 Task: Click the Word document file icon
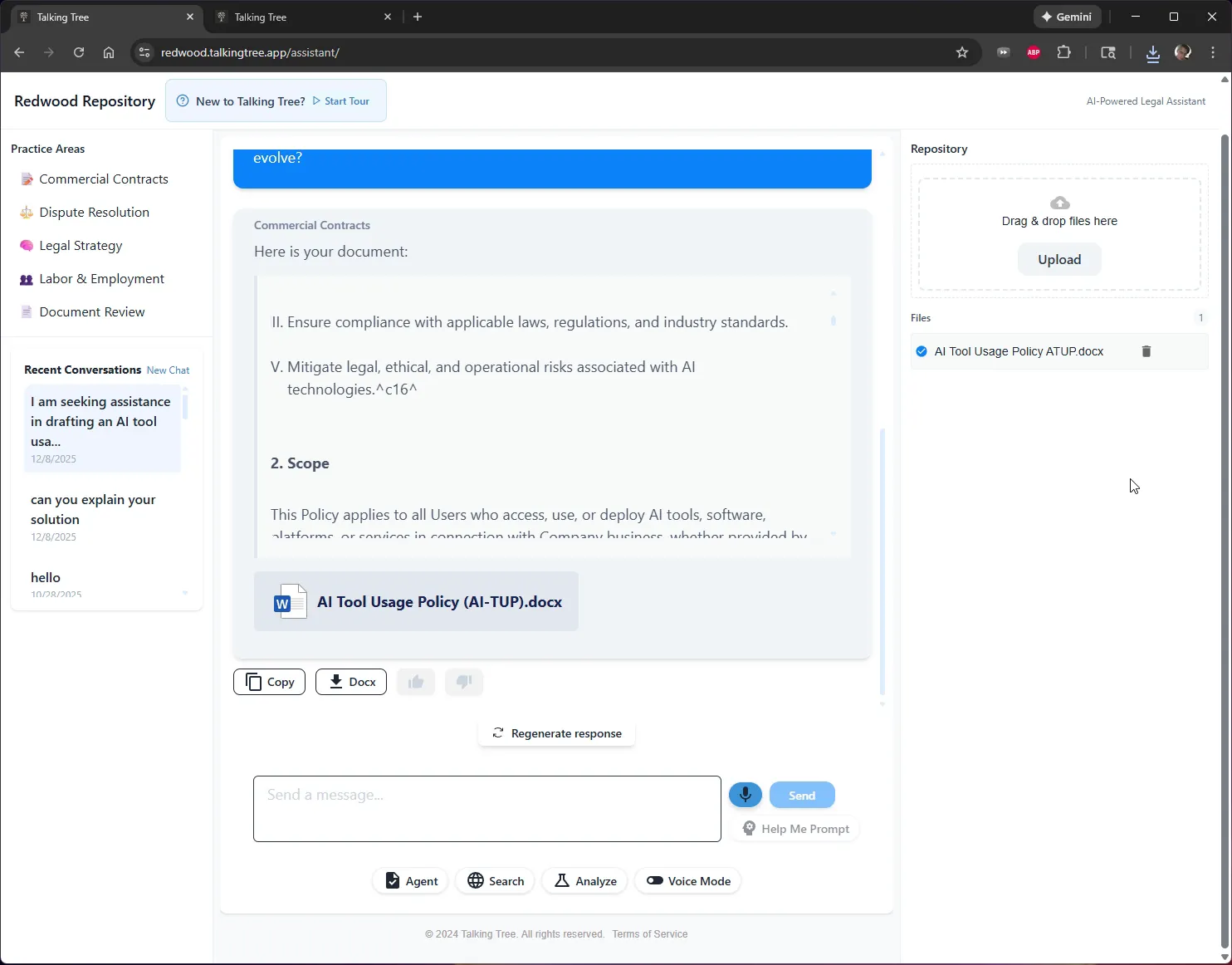[x=290, y=602]
